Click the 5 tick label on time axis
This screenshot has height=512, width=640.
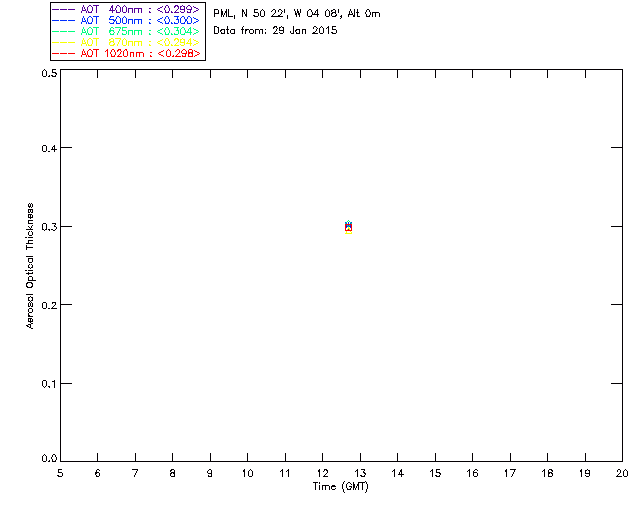pos(60,474)
